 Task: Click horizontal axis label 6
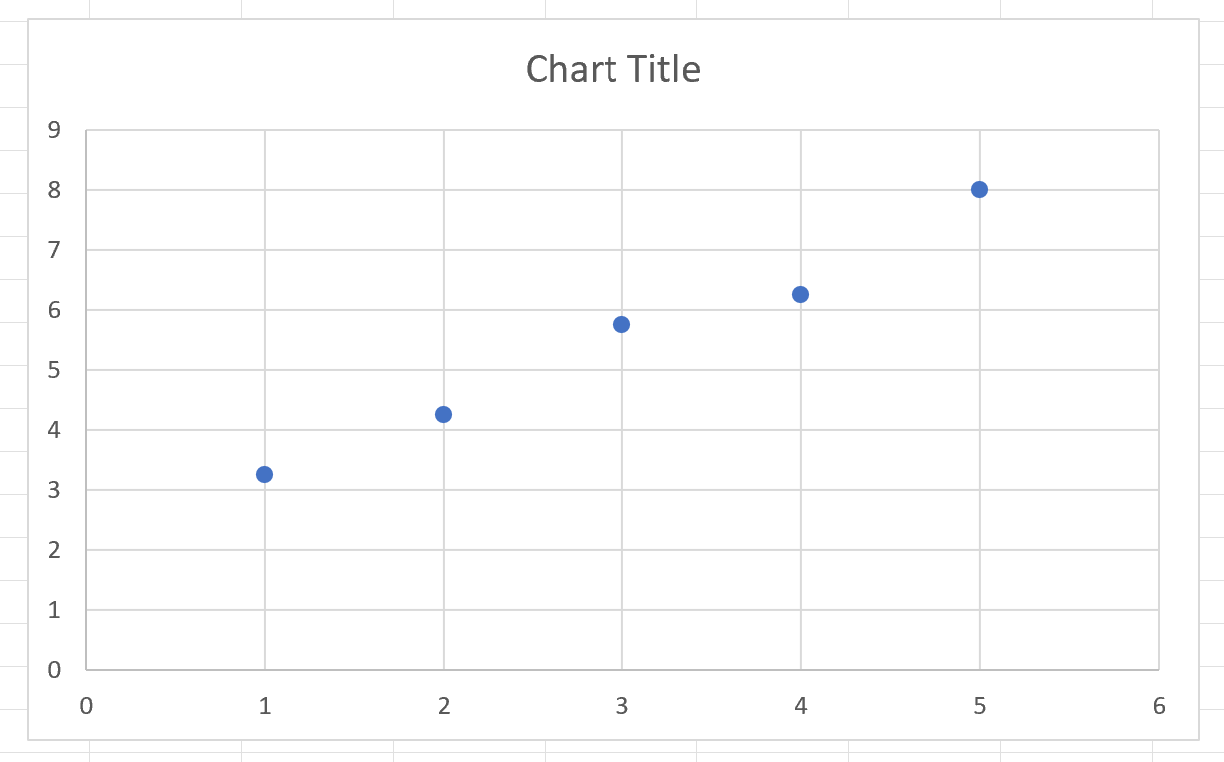1159,706
